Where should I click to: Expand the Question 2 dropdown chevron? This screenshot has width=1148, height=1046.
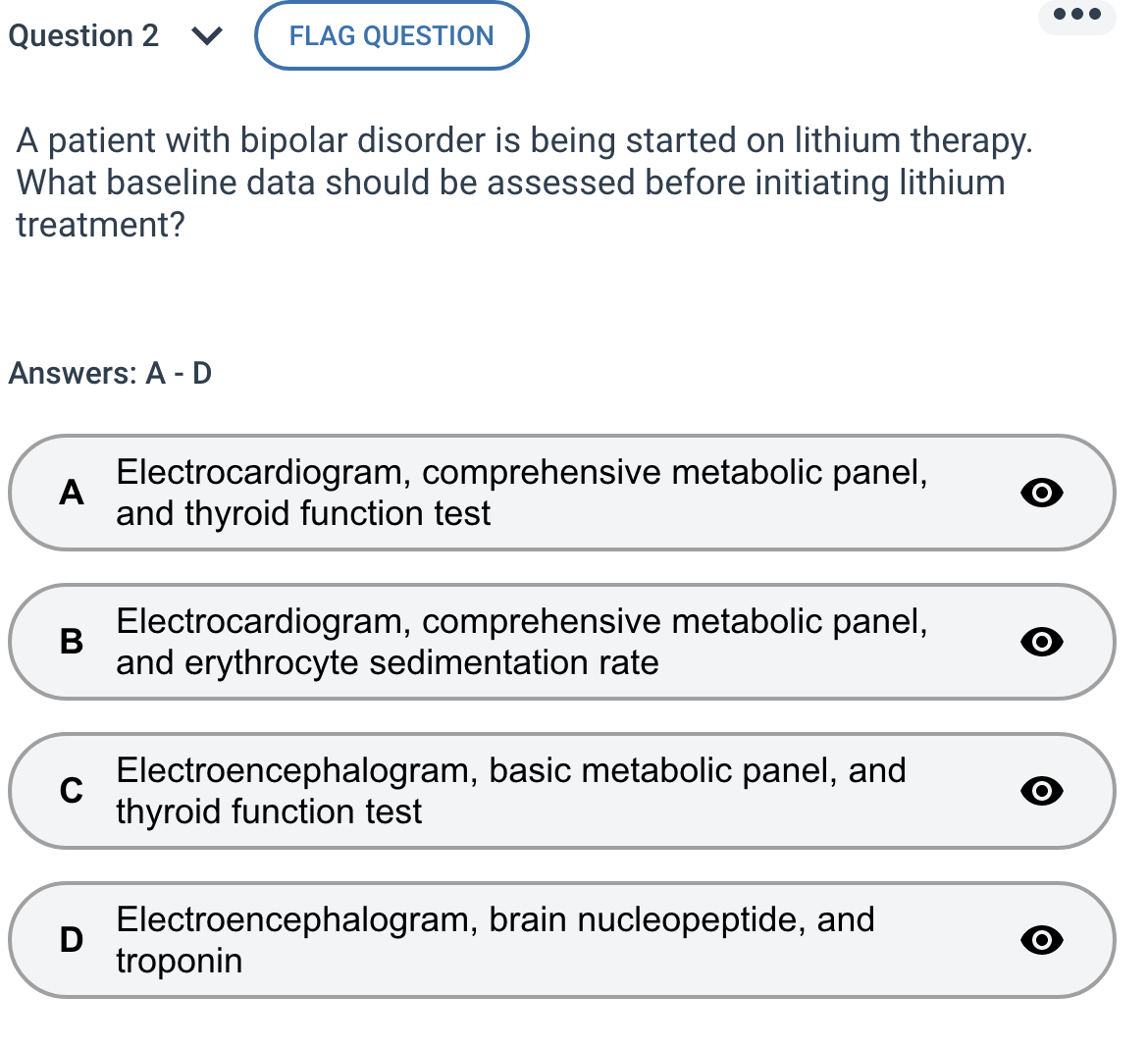(206, 36)
